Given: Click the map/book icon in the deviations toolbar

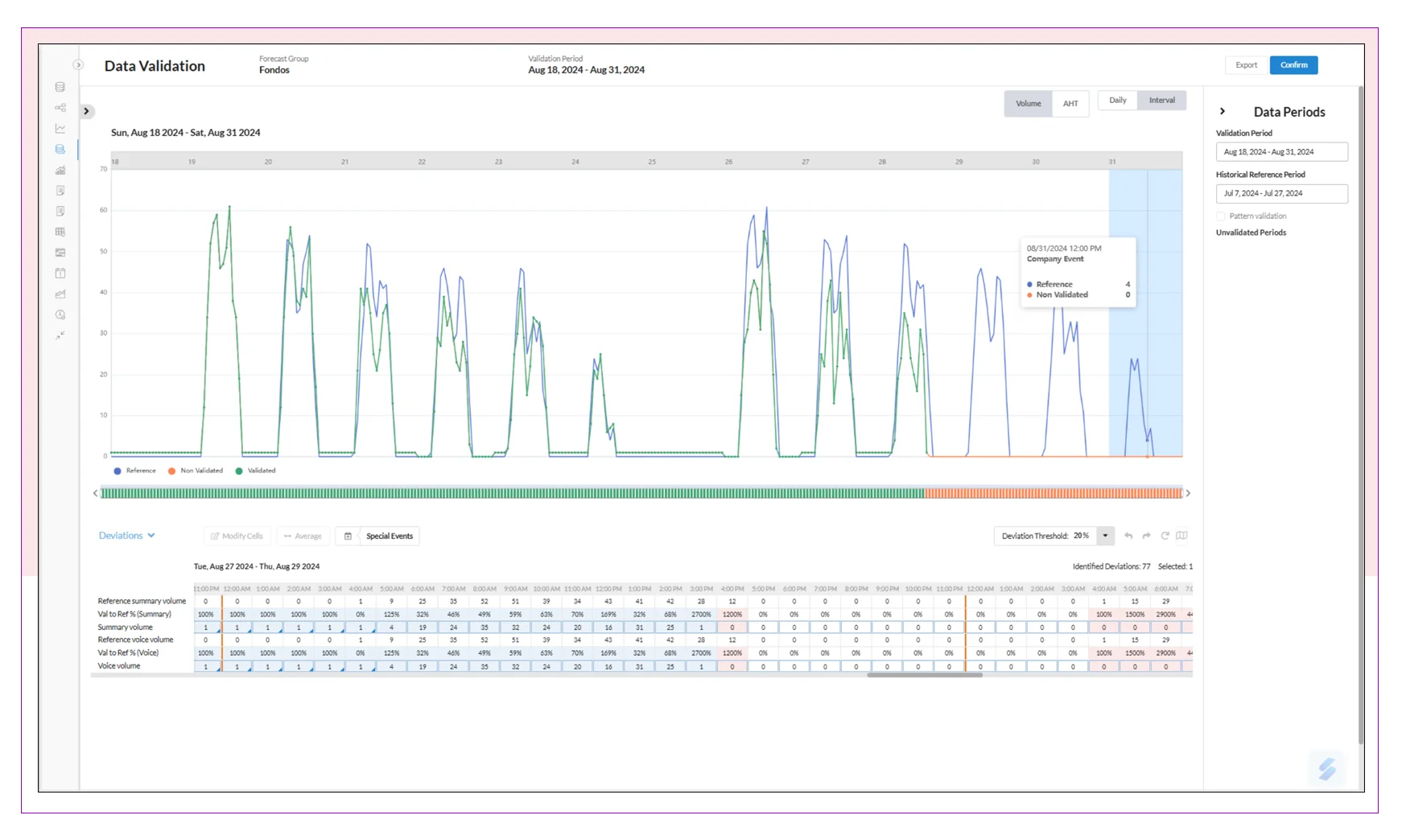Looking at the screenshot, I should (x=1182, y=536).
